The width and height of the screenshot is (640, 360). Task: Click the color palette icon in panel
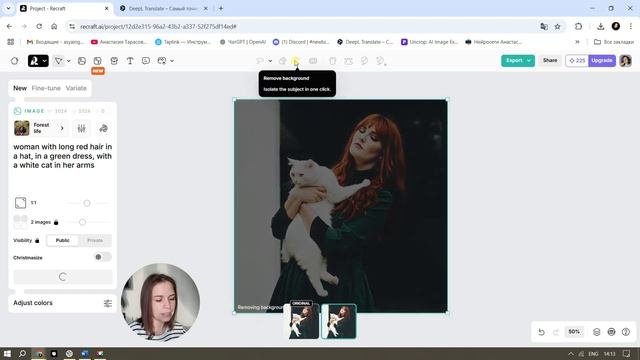tap(104, 129)
